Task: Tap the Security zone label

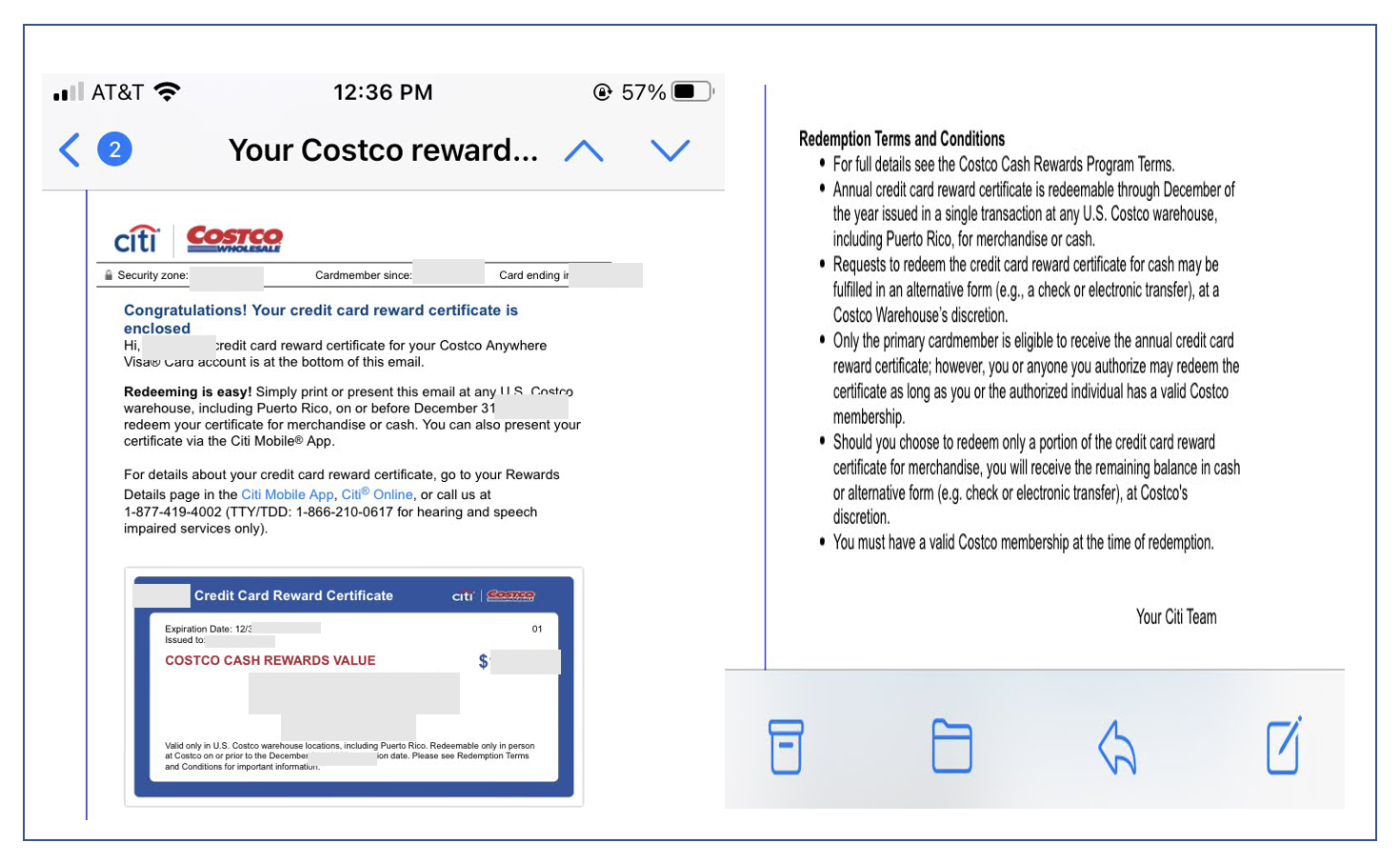Action: pos(152,275)
